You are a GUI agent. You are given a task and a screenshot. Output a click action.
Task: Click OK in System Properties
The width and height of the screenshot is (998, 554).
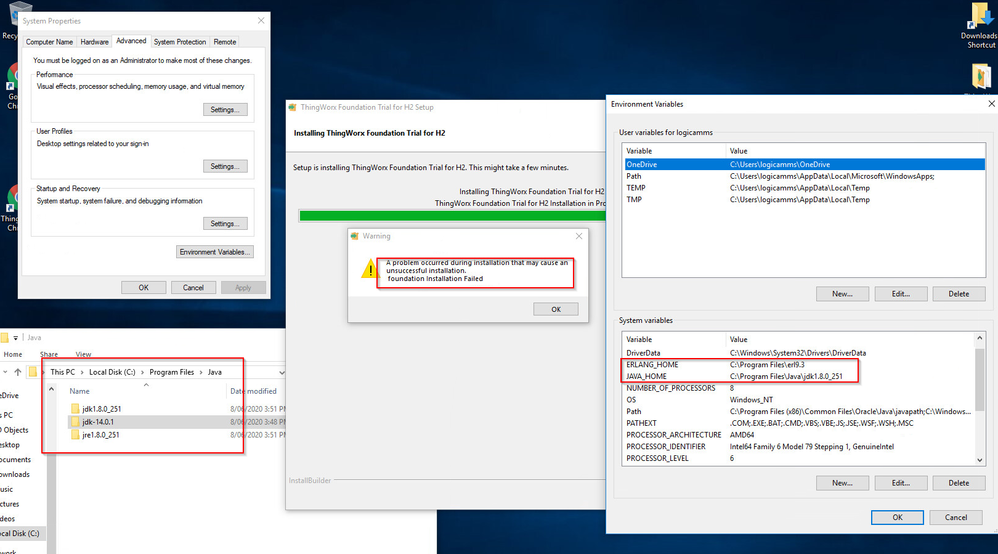point(144,288)
